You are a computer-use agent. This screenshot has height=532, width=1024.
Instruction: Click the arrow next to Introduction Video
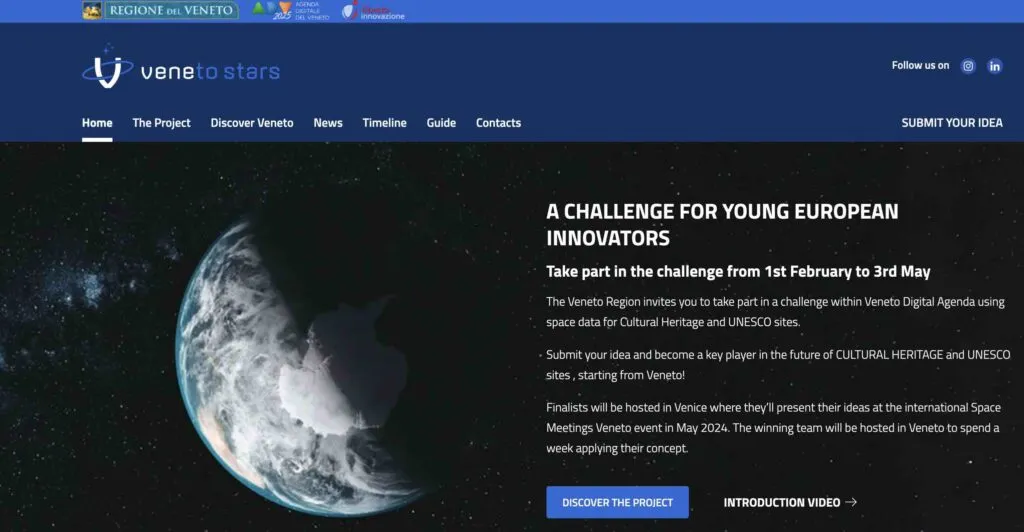click(x=851, y=502)
